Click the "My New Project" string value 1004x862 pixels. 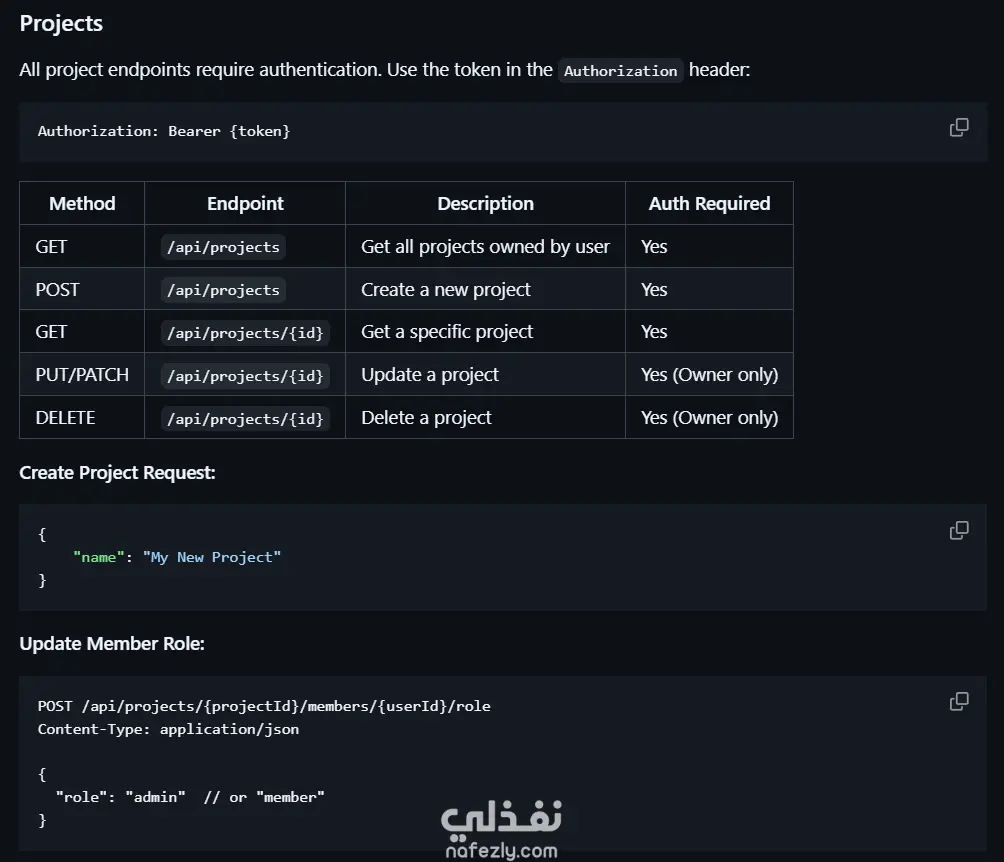point(212,557)
